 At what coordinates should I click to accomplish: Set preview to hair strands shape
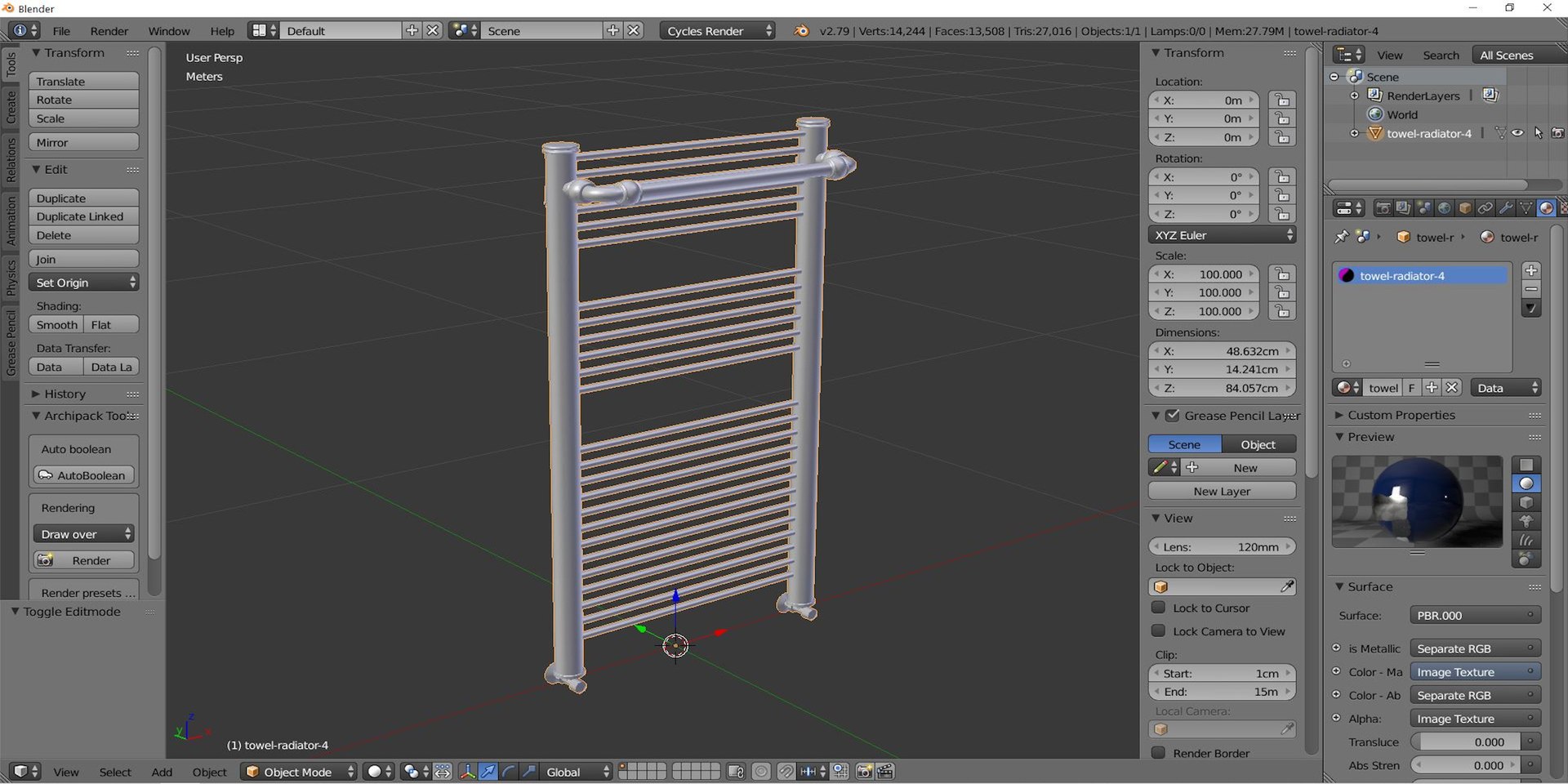coord(1526,540)
